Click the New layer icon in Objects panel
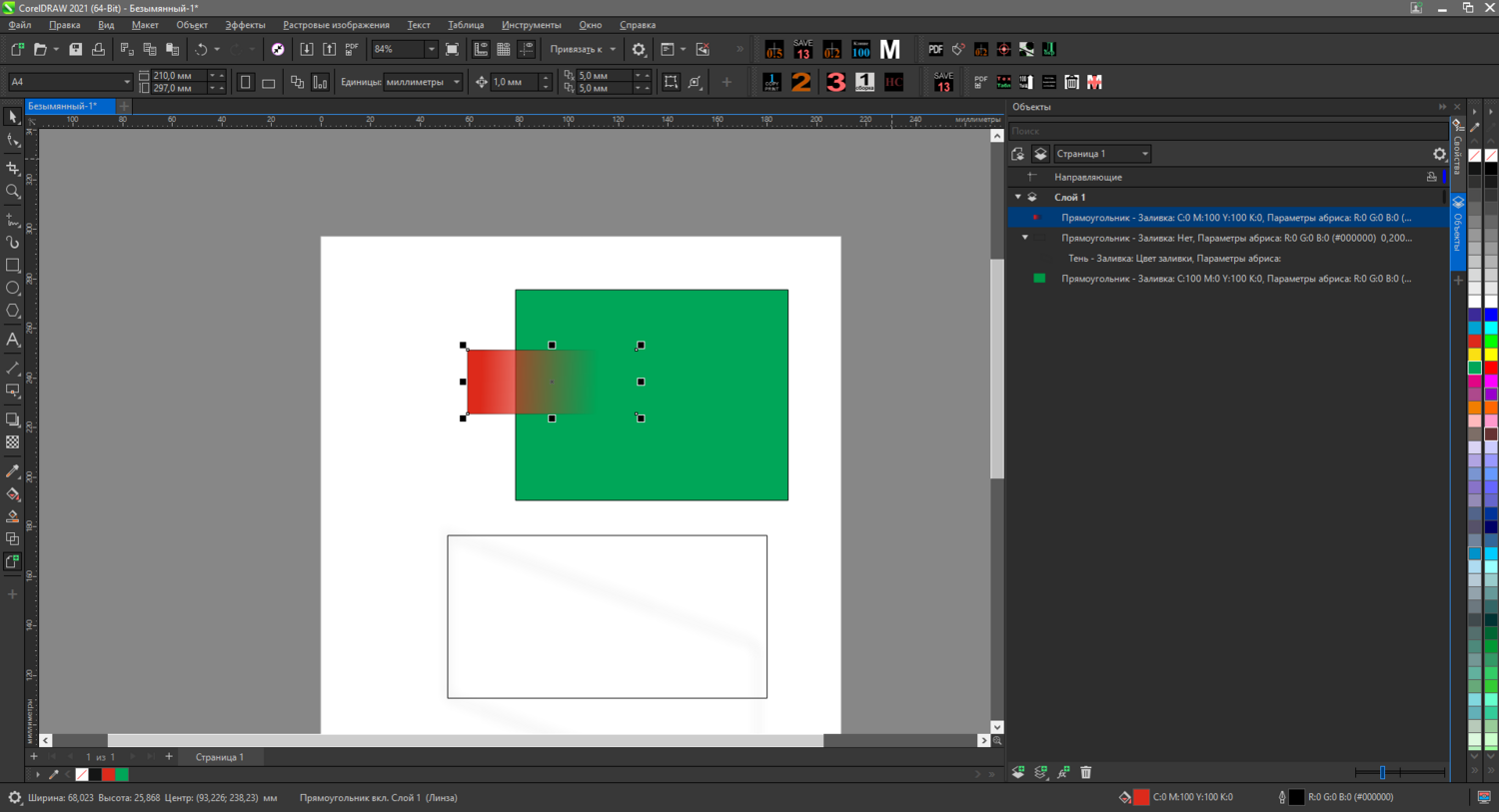This screenshot has height=812, width=1499. point(1018,772)
